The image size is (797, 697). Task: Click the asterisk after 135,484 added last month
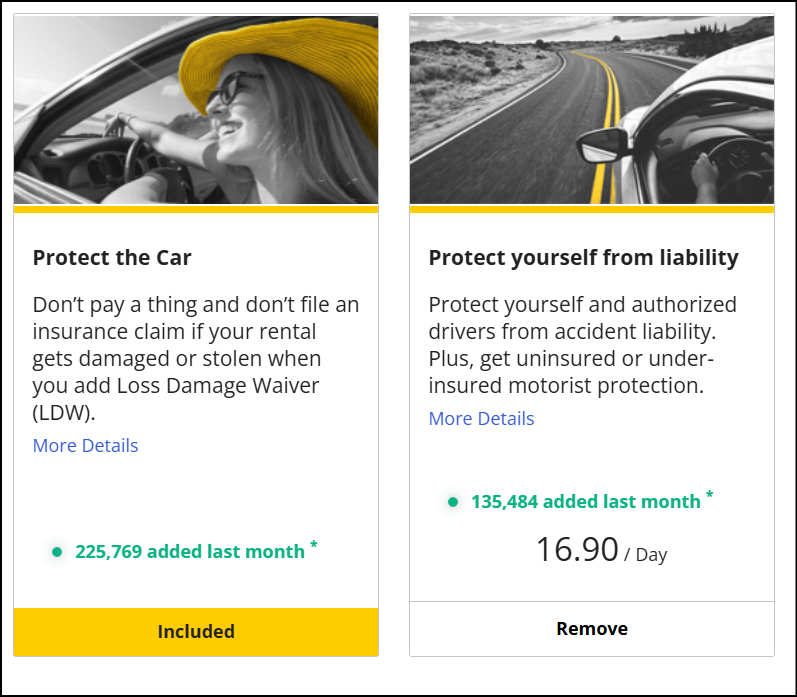(x=709, y=496)
